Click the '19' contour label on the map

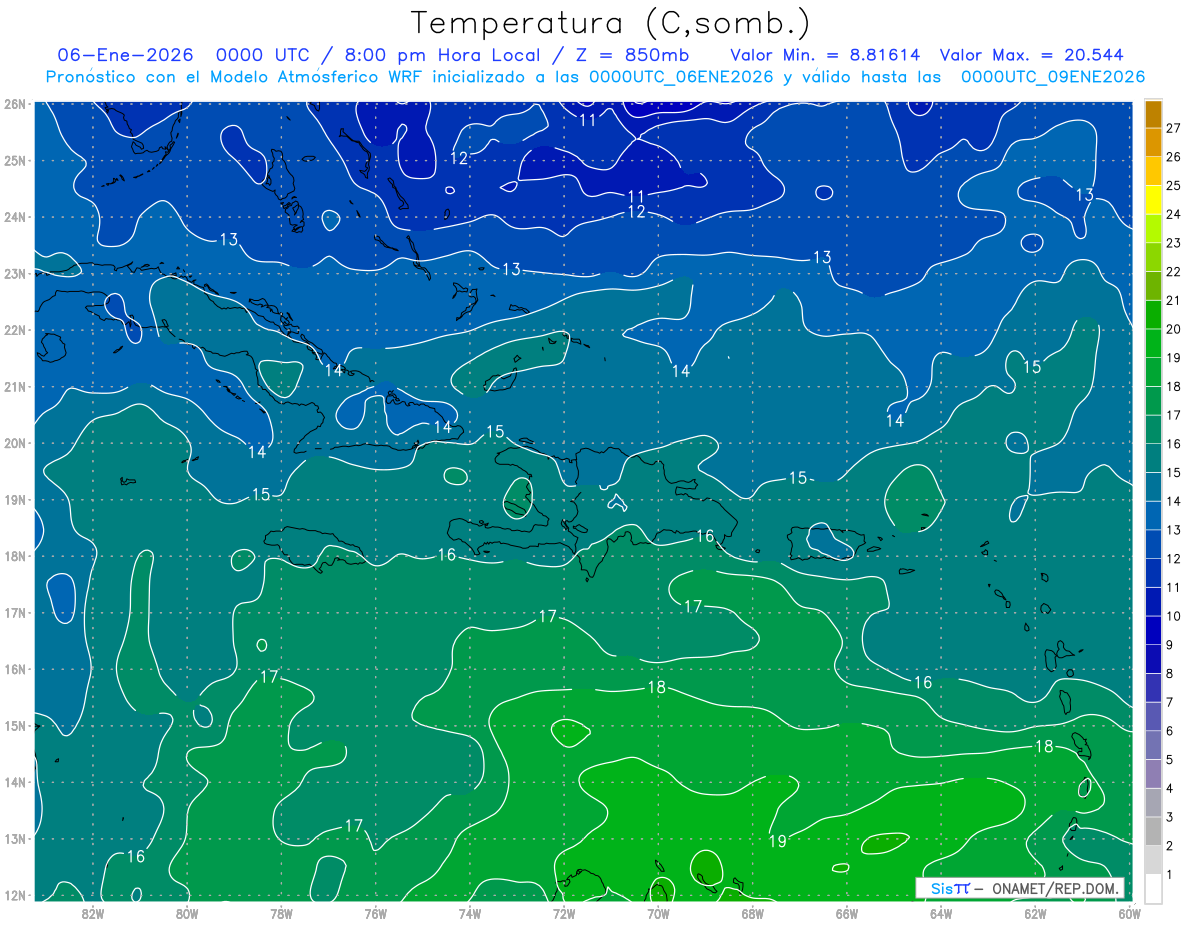point(777,842)
